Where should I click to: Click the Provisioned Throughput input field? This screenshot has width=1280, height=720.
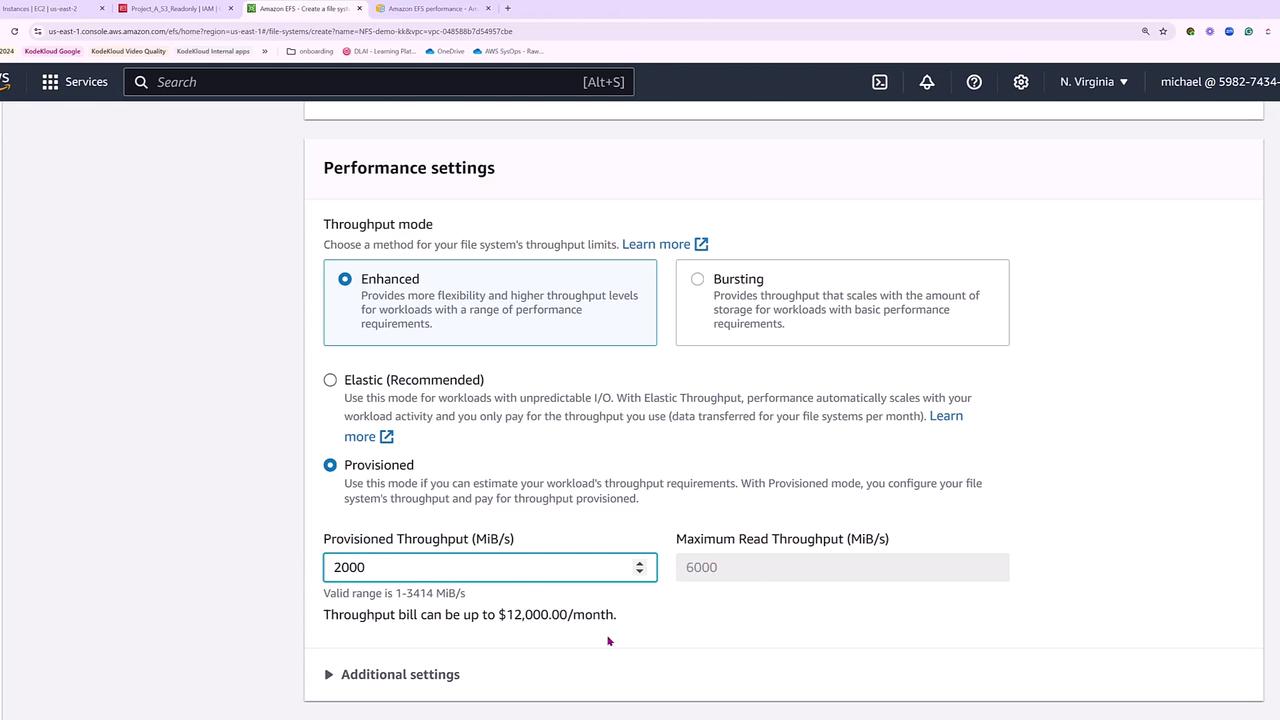[490, 567]
